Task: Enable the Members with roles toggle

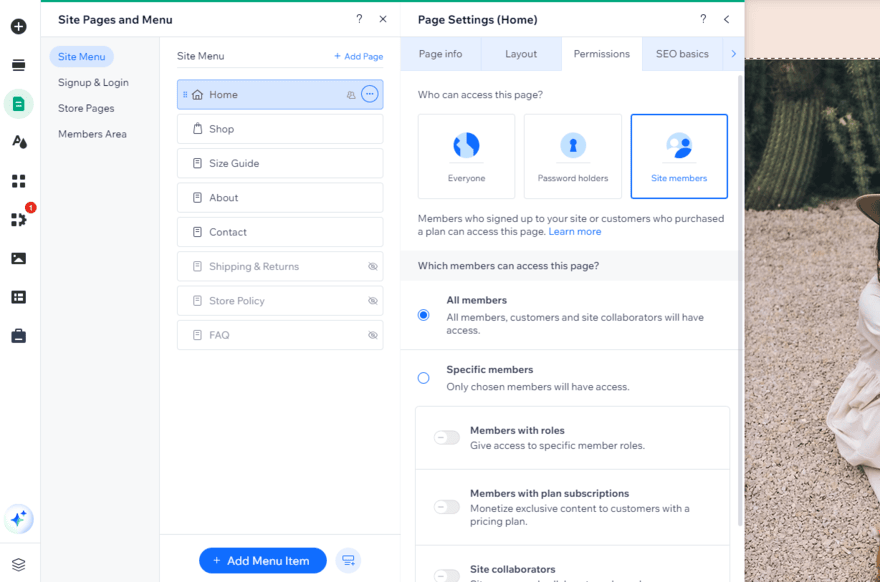Action: (446, 437)
